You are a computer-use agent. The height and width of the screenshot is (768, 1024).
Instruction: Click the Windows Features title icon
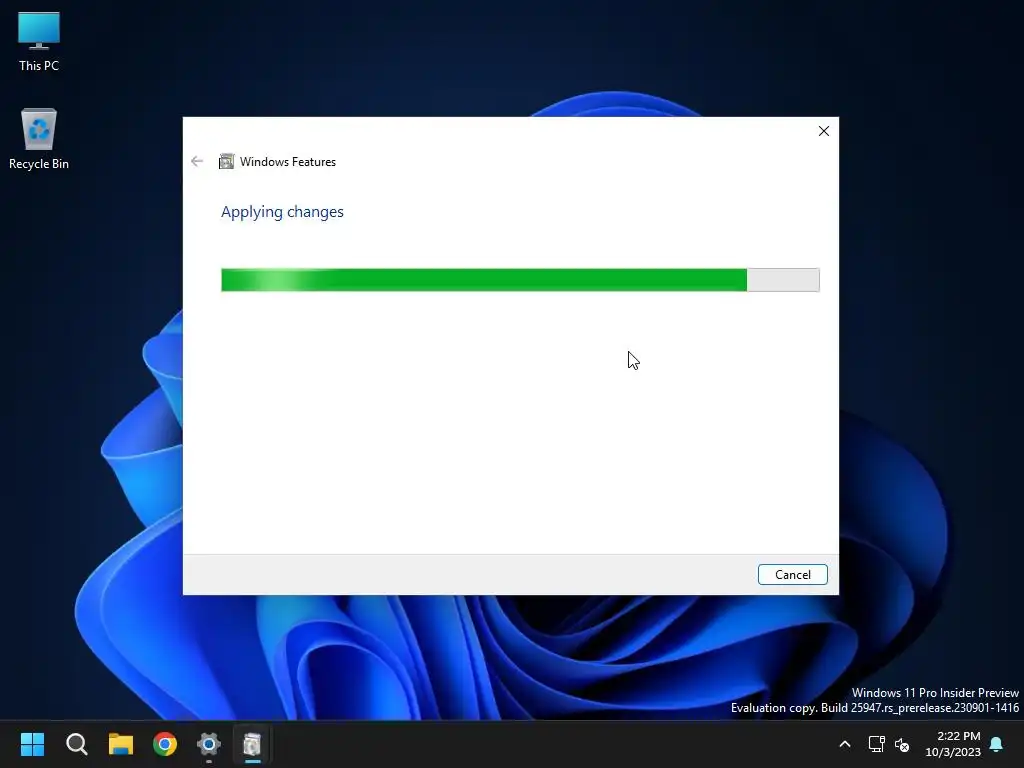(x=226, y=161)
